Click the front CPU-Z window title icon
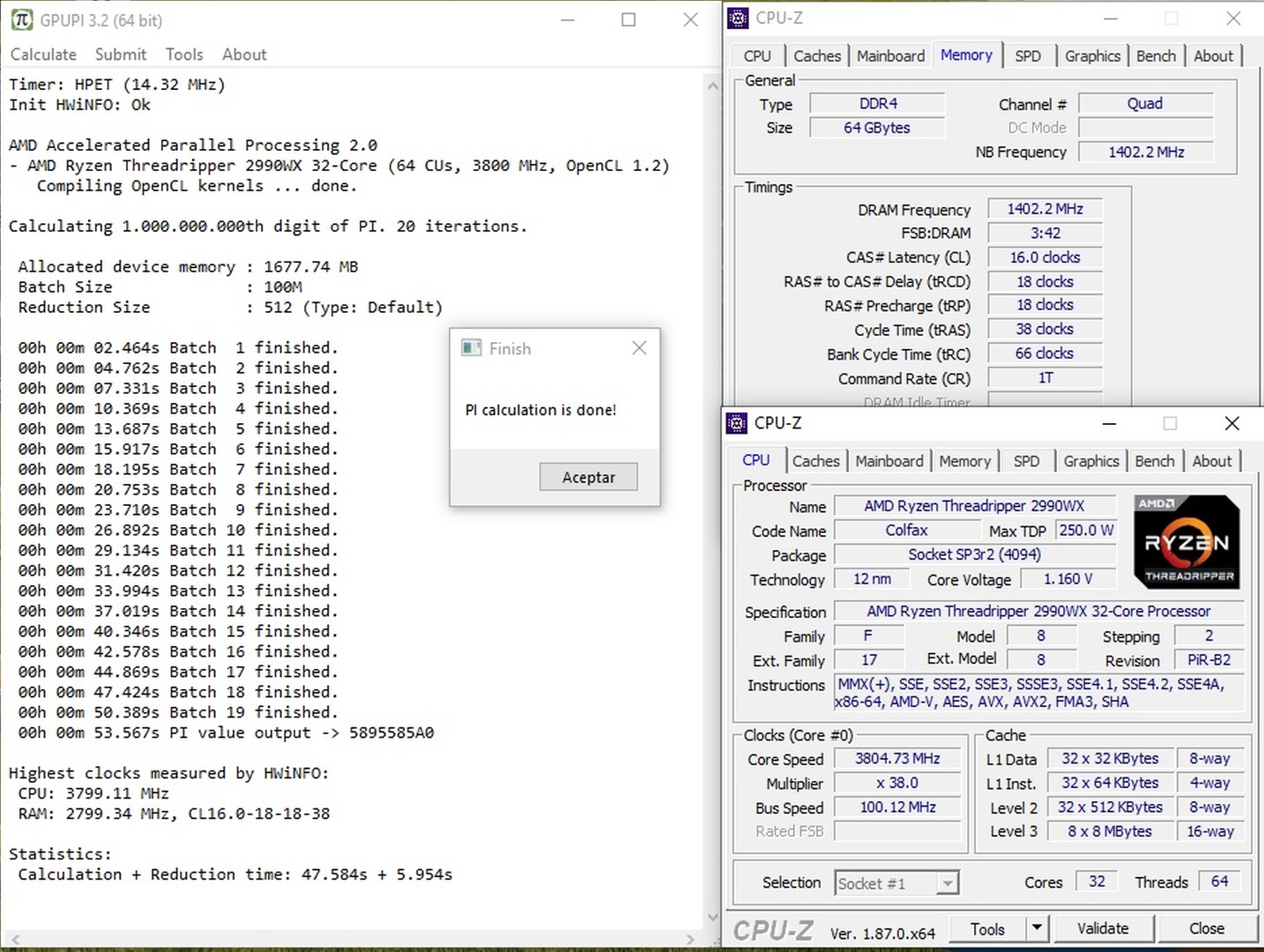This screenshot has width=1264, height=952. click(x=736, y=423)
